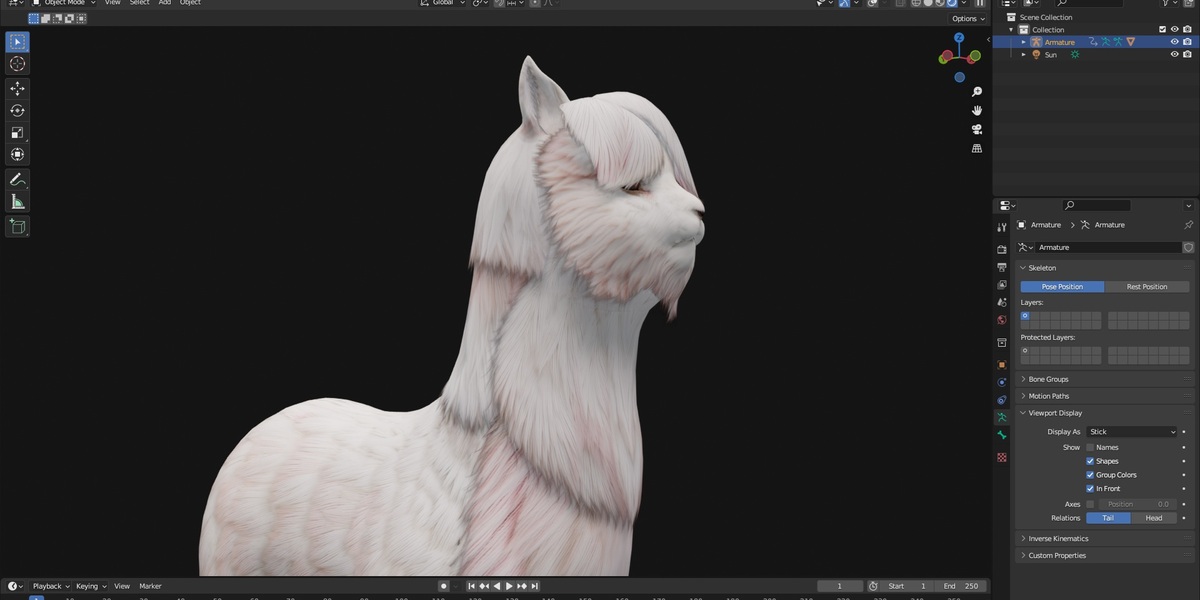Play the animation forward

tap(509, 586)
